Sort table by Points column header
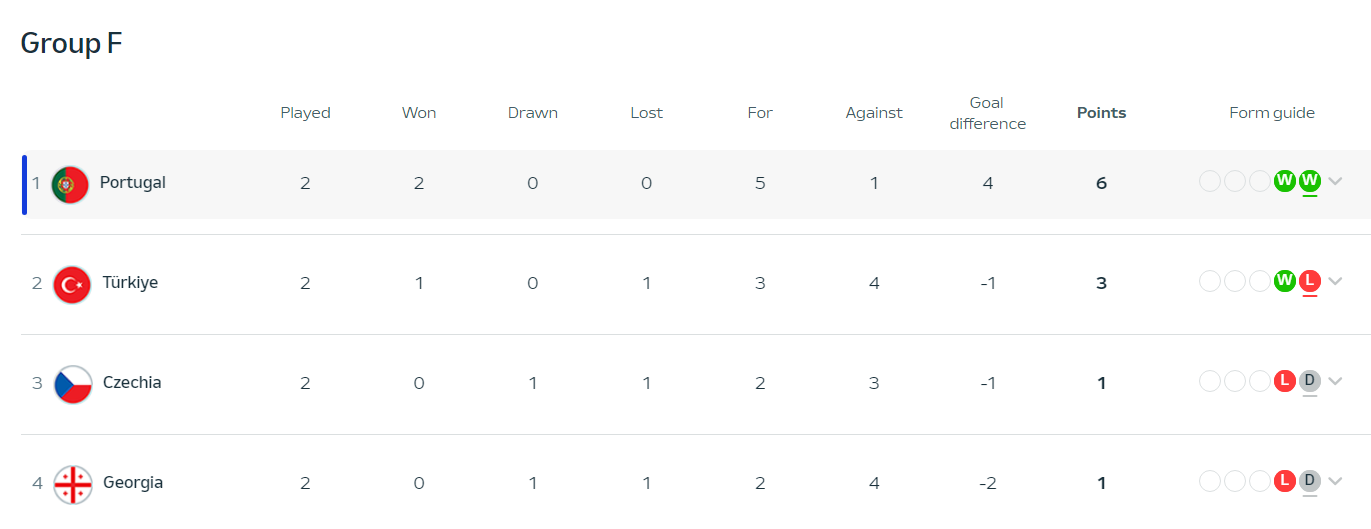Viewport: 1371px width, 529px height. point(1101,113)
